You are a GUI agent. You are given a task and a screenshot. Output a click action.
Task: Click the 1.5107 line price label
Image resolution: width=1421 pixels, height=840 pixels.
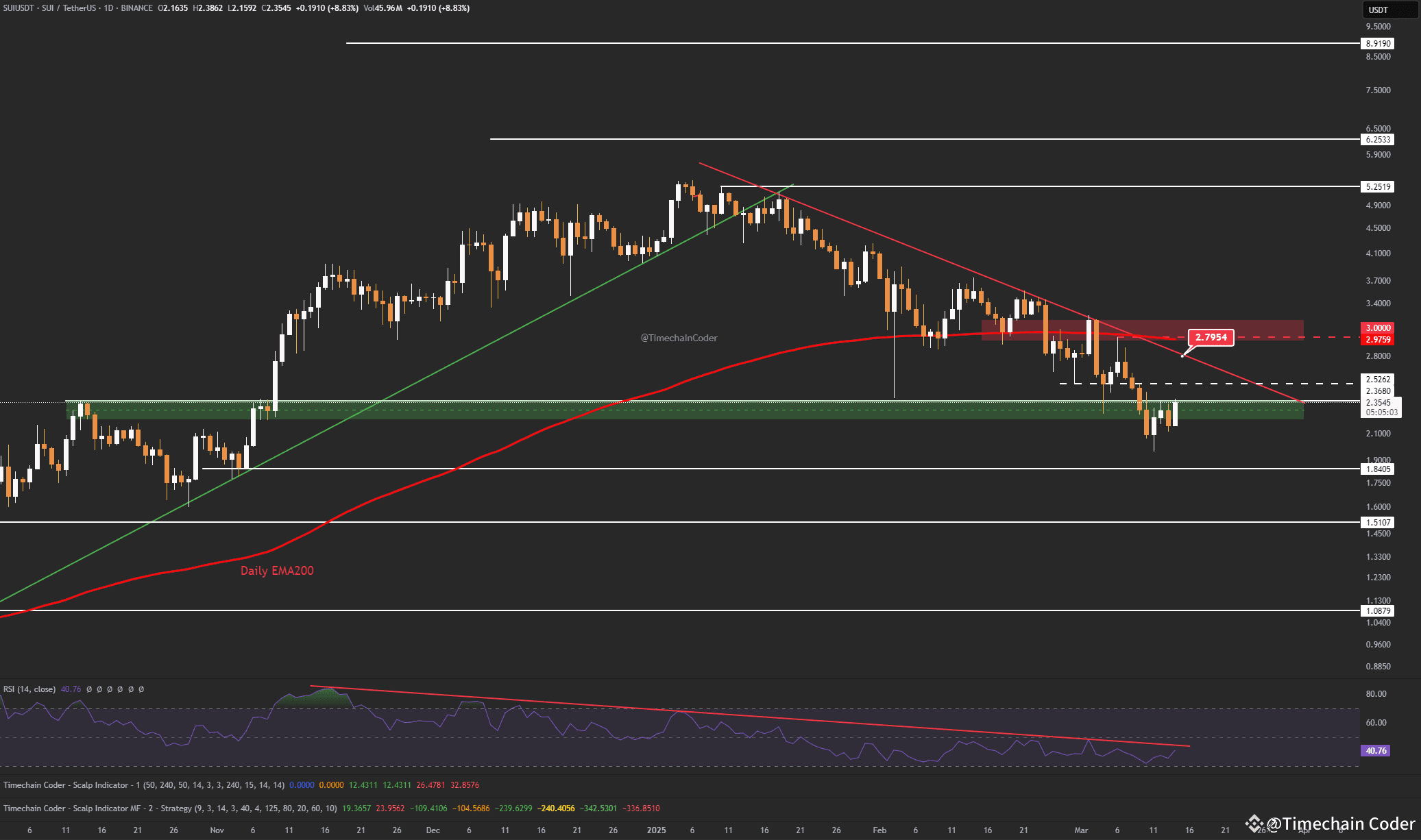pyautogui.click(x=1378, y=522)
